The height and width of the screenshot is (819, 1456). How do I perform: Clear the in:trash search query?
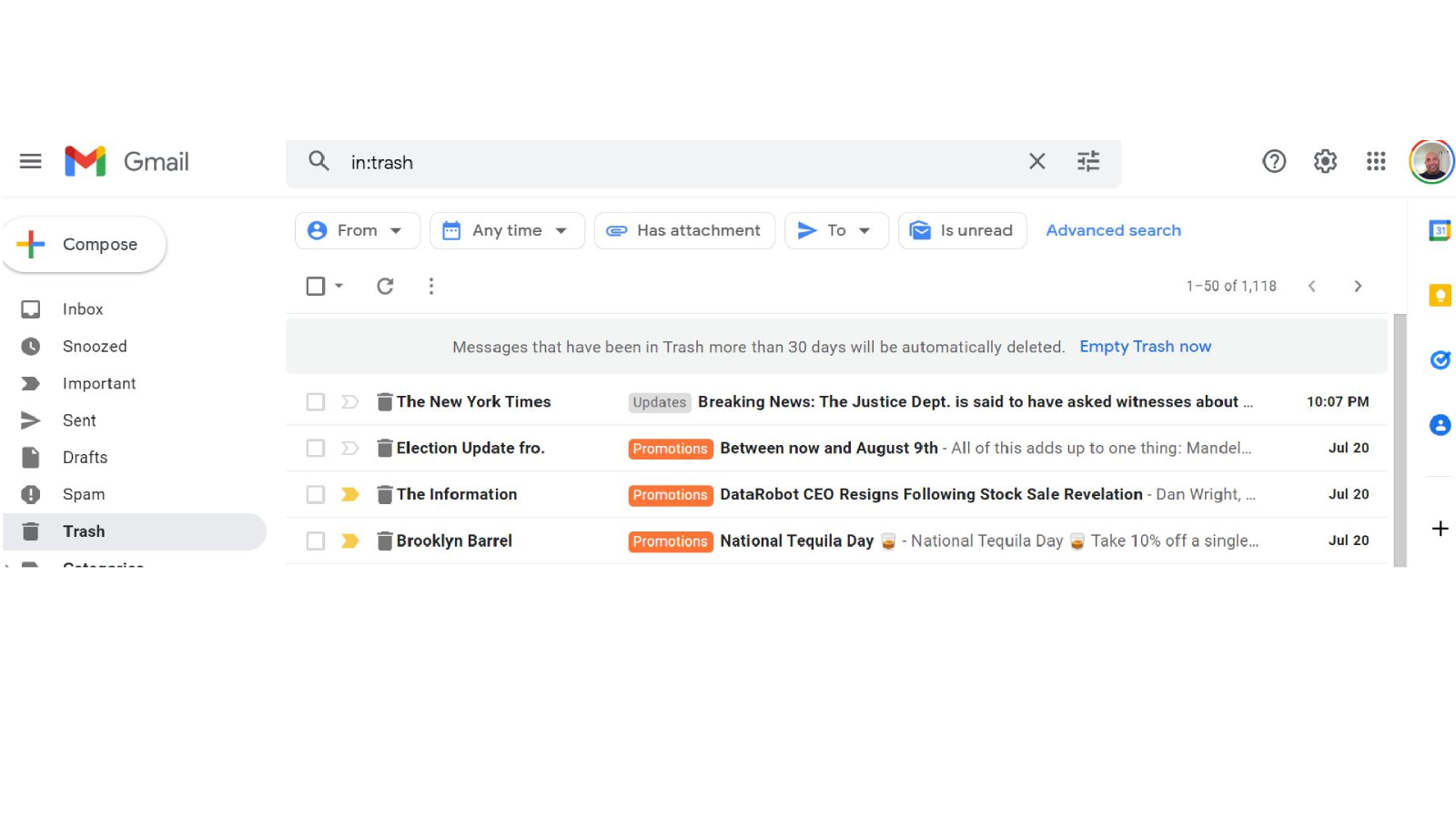coord(1036,162)
